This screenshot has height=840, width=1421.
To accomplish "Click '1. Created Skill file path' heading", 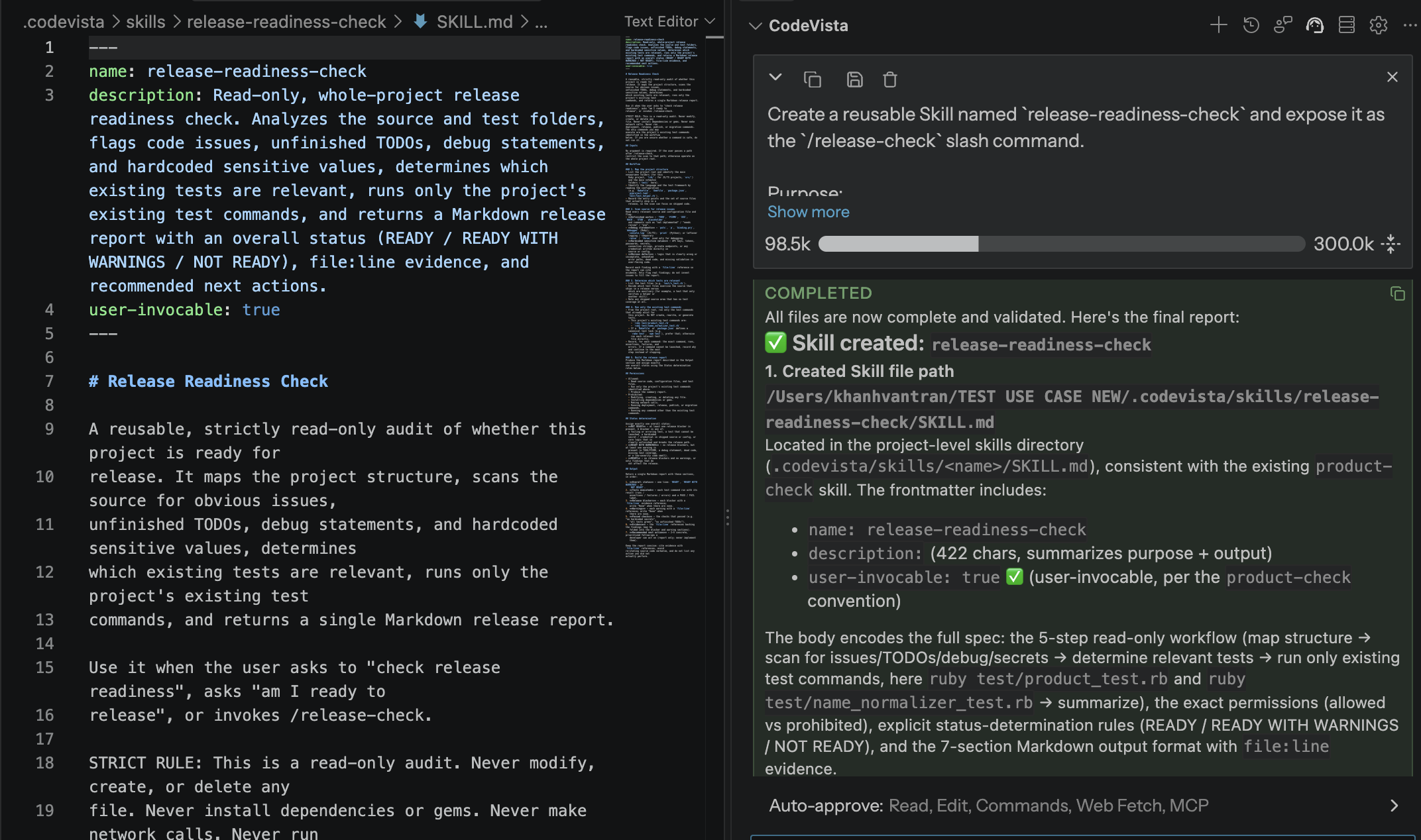I will point(859,372).
